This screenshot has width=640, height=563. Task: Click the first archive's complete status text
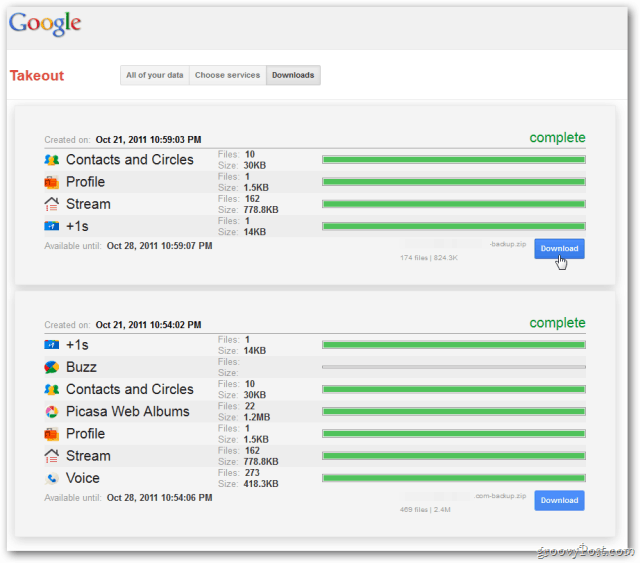[x=557, y=138]
